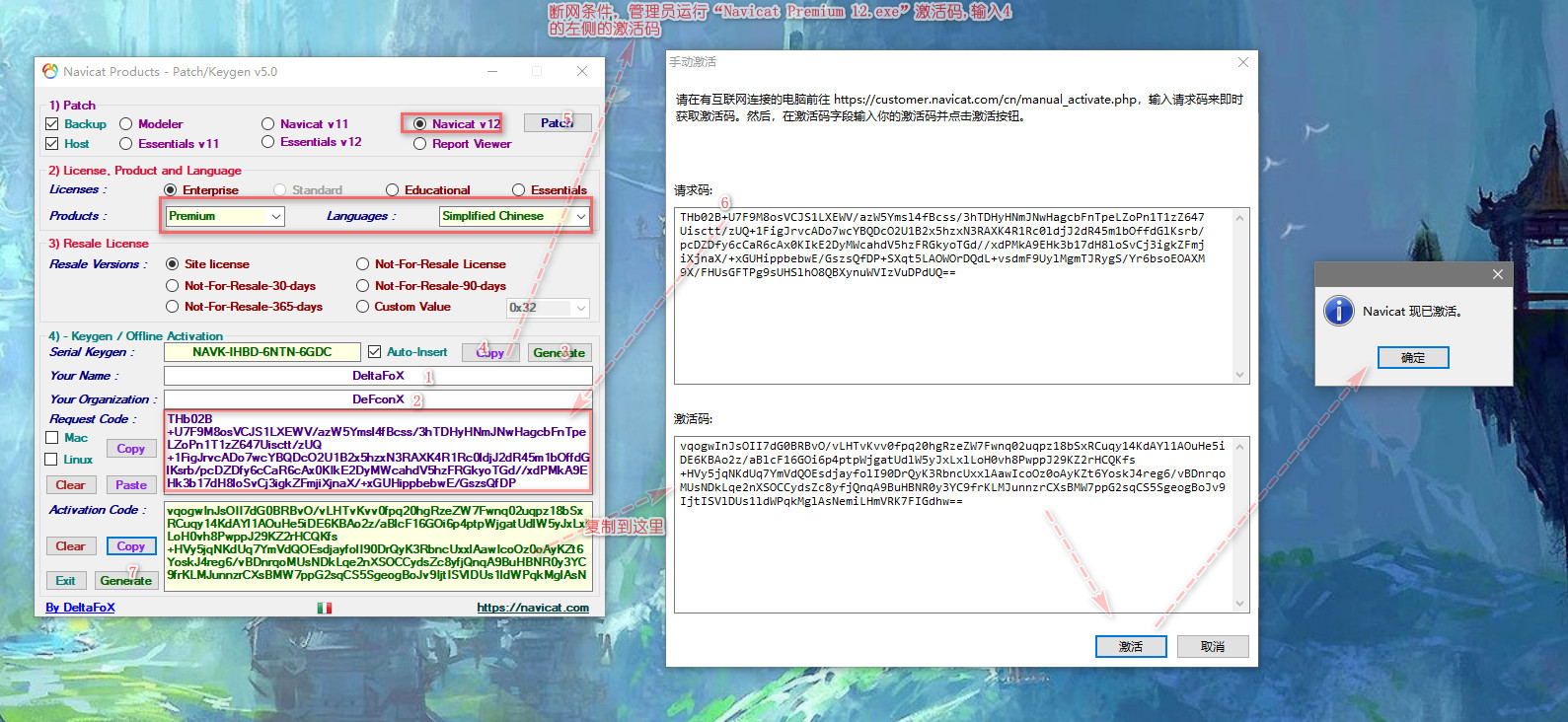Close the manual activation window

point(1243,62)
